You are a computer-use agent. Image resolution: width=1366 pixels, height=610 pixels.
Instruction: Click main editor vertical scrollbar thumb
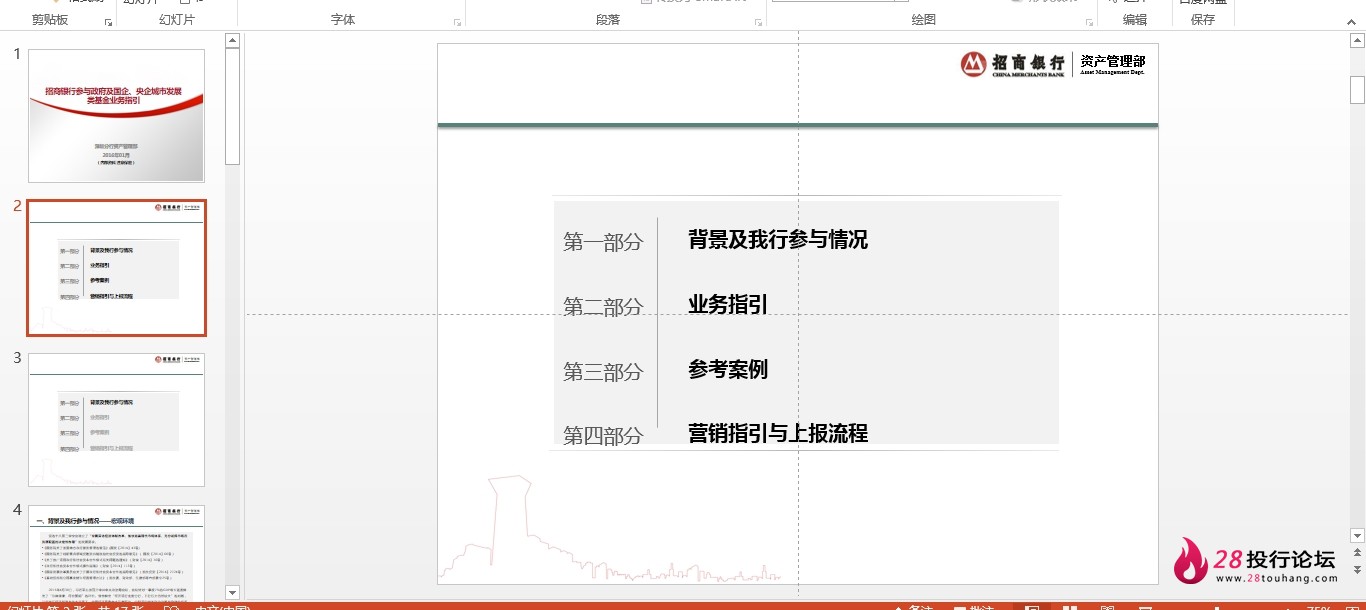(x=1357, y=90)
